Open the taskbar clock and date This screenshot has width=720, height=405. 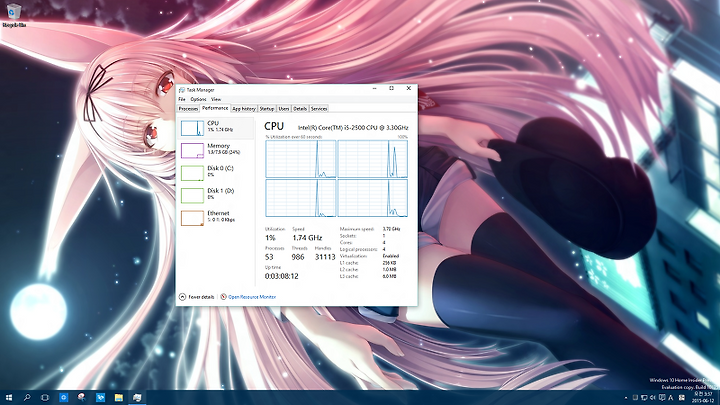coord(703,398)
